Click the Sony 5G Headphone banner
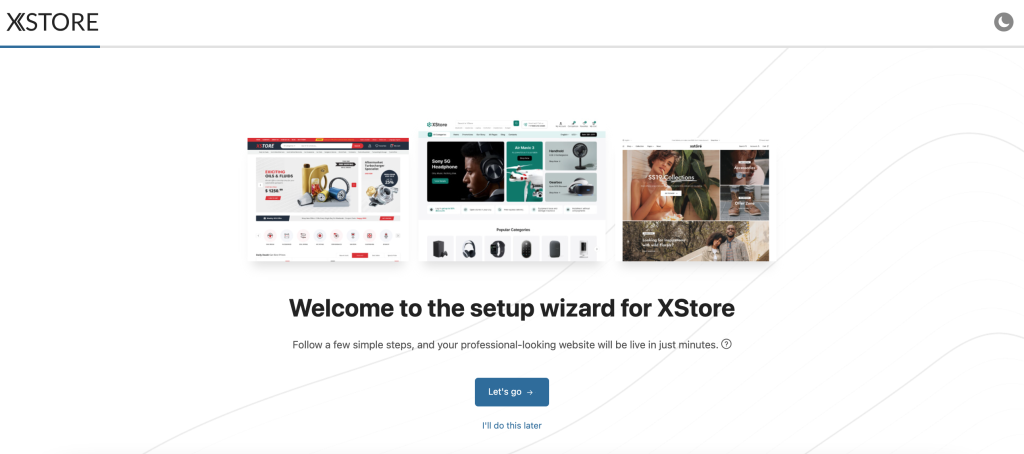 pyautogui.click(x=466, y=171)
